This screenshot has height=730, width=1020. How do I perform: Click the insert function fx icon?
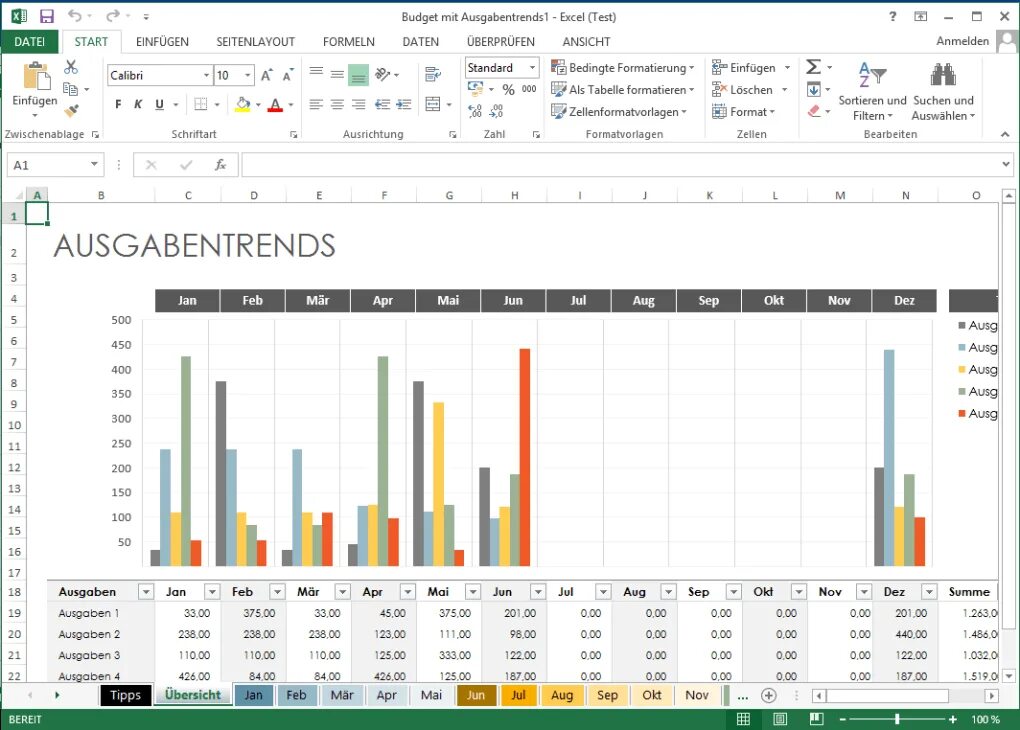pyautogui.click(x=221, y=165)
